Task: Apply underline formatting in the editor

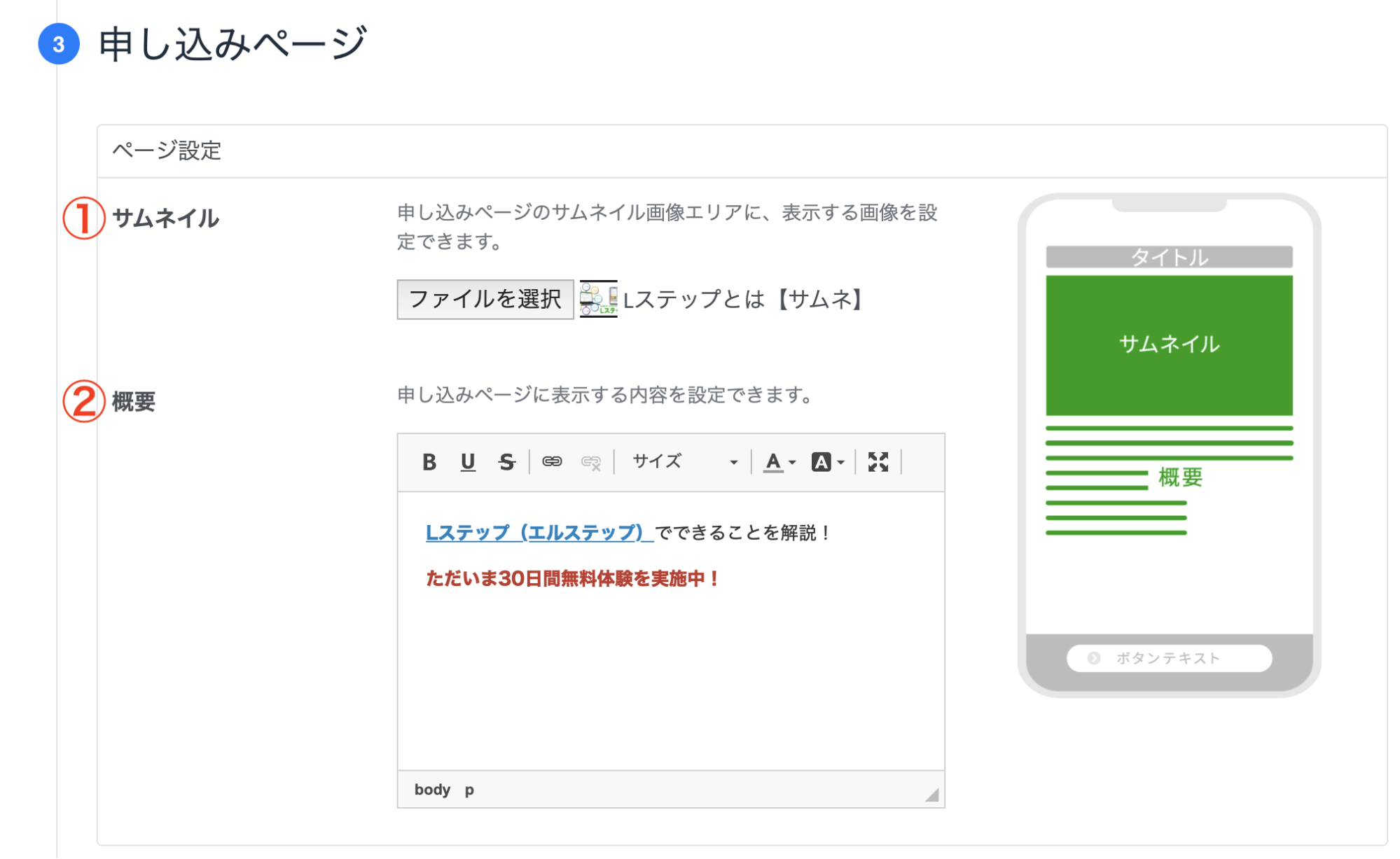Action: [468, 461]
